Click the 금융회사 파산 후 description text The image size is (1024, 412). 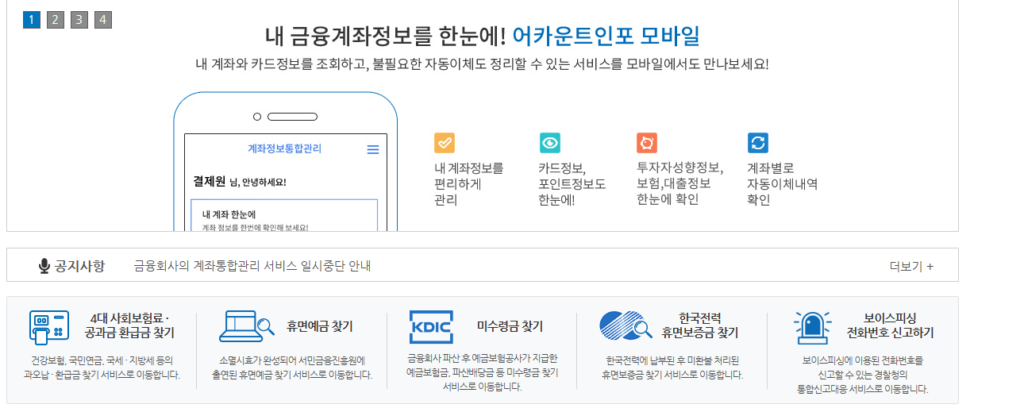click(482, 373)
